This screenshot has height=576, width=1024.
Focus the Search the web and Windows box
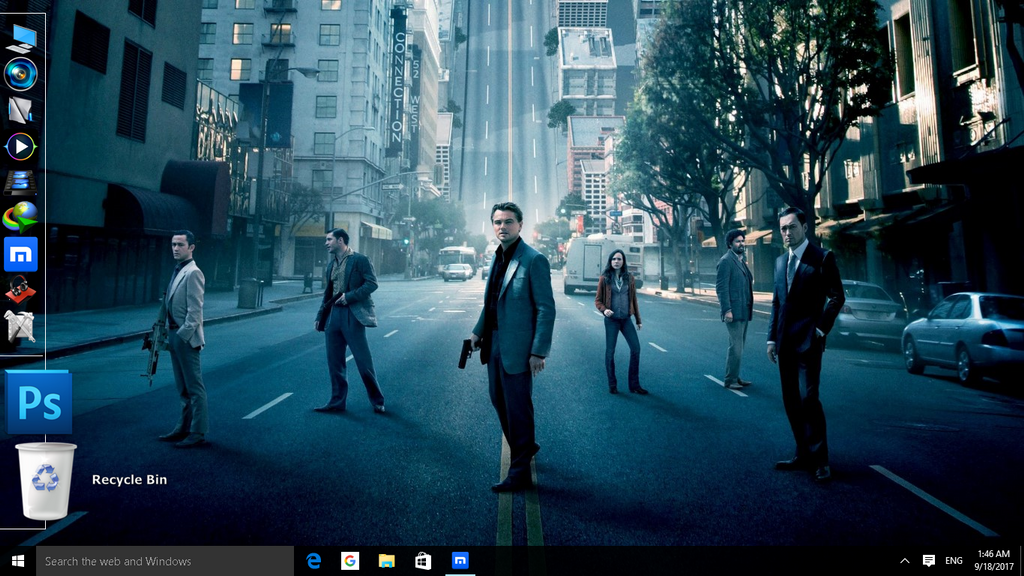165,561
